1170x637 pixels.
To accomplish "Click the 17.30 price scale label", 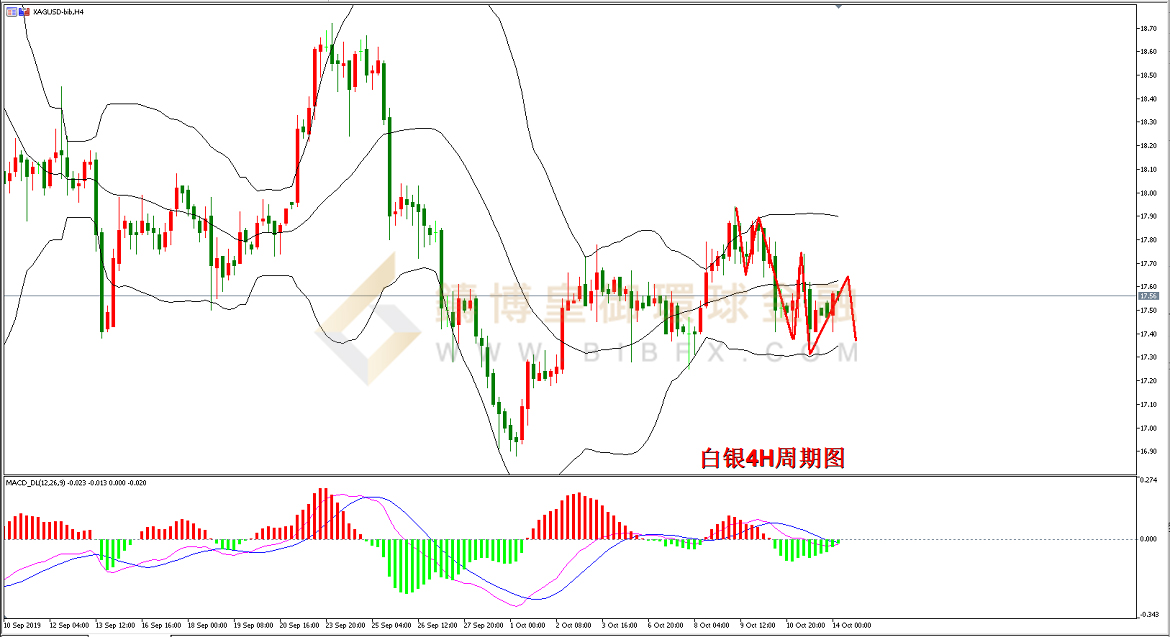I will click(x=1148, y=357).
